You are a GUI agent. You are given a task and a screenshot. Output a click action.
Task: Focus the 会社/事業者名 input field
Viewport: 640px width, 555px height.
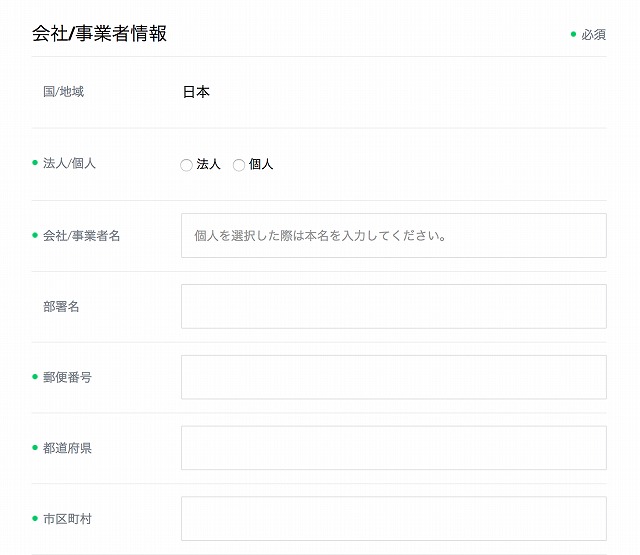pyautogui.click(x=393, y=235)
